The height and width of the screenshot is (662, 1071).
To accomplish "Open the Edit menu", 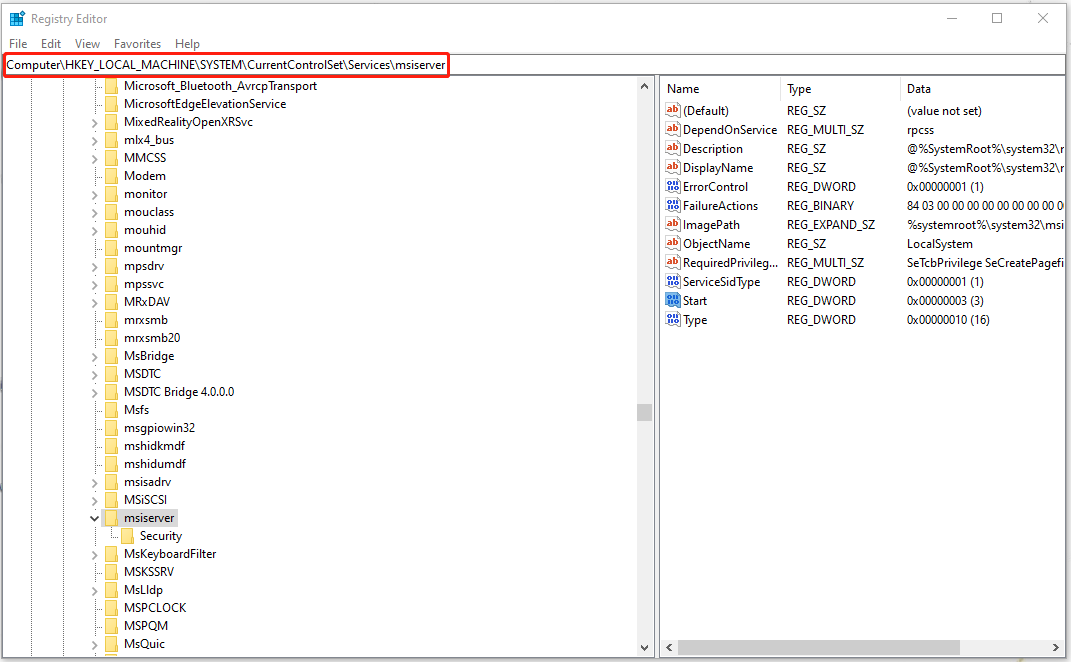I will pos(51,44).
